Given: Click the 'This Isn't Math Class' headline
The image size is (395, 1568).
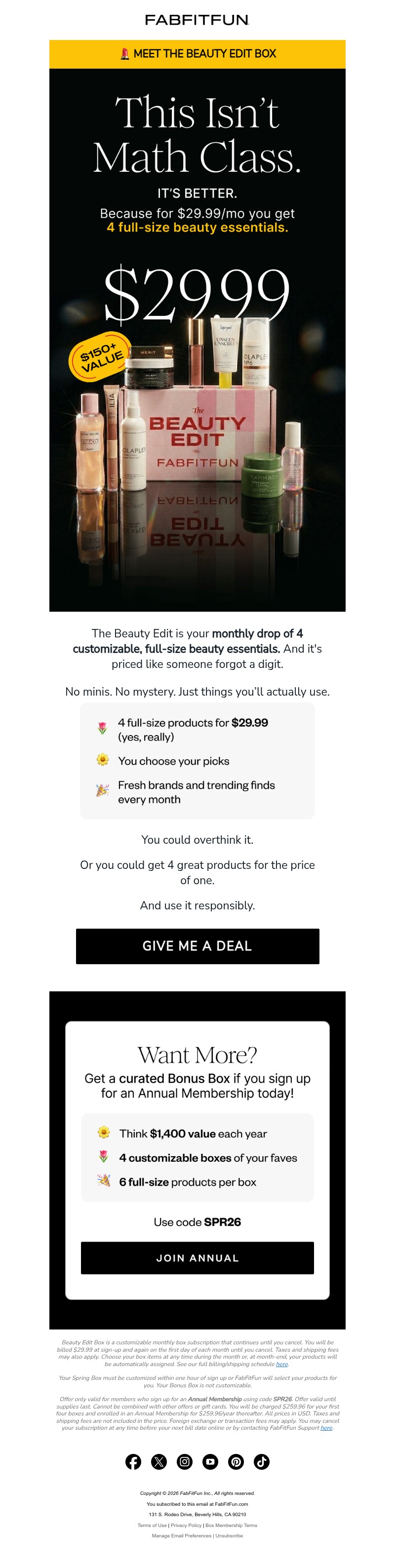Looking at the screenshot, I should coord(197,134).
